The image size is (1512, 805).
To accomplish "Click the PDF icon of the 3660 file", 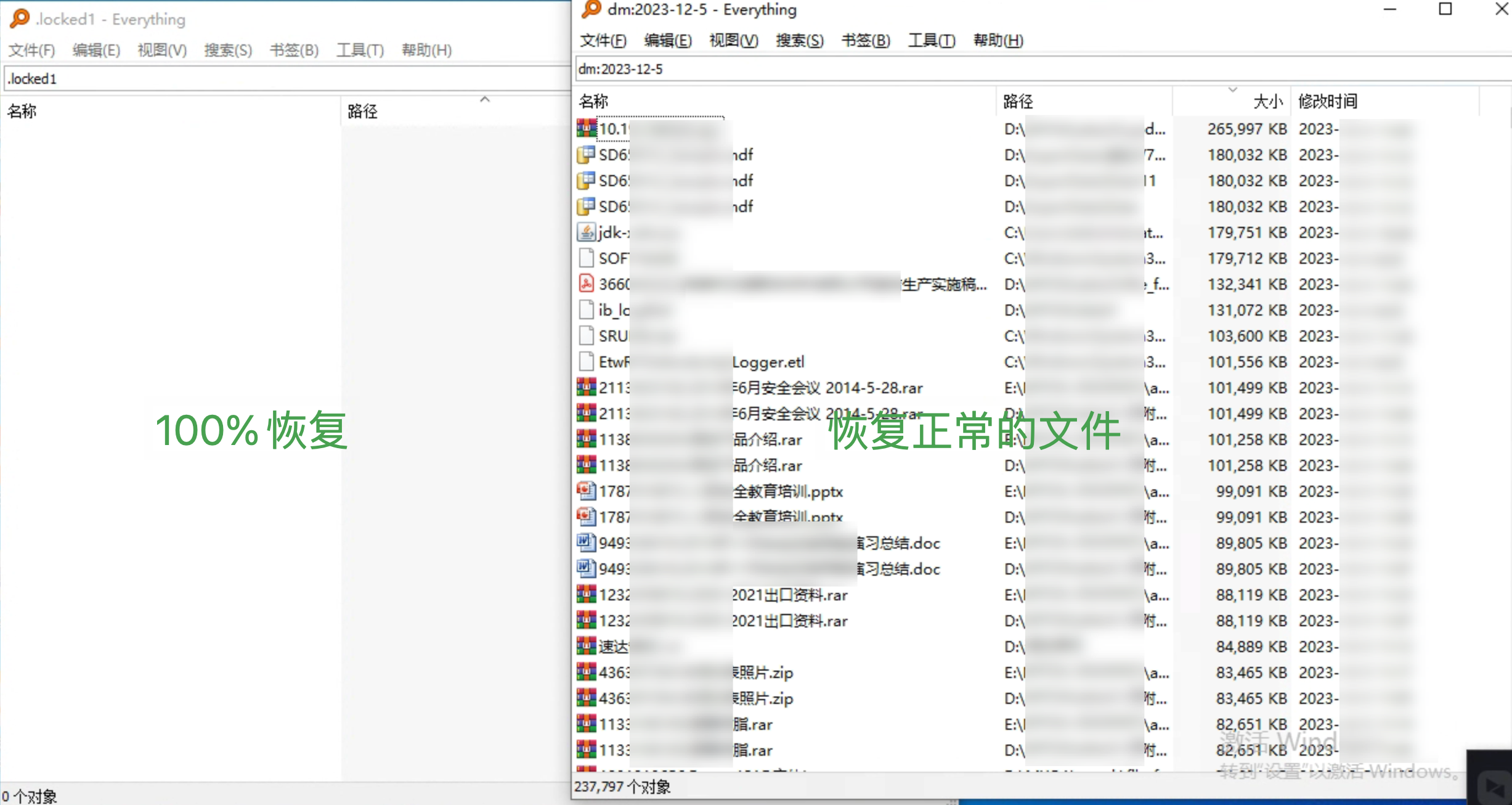I will coord(586,284).
